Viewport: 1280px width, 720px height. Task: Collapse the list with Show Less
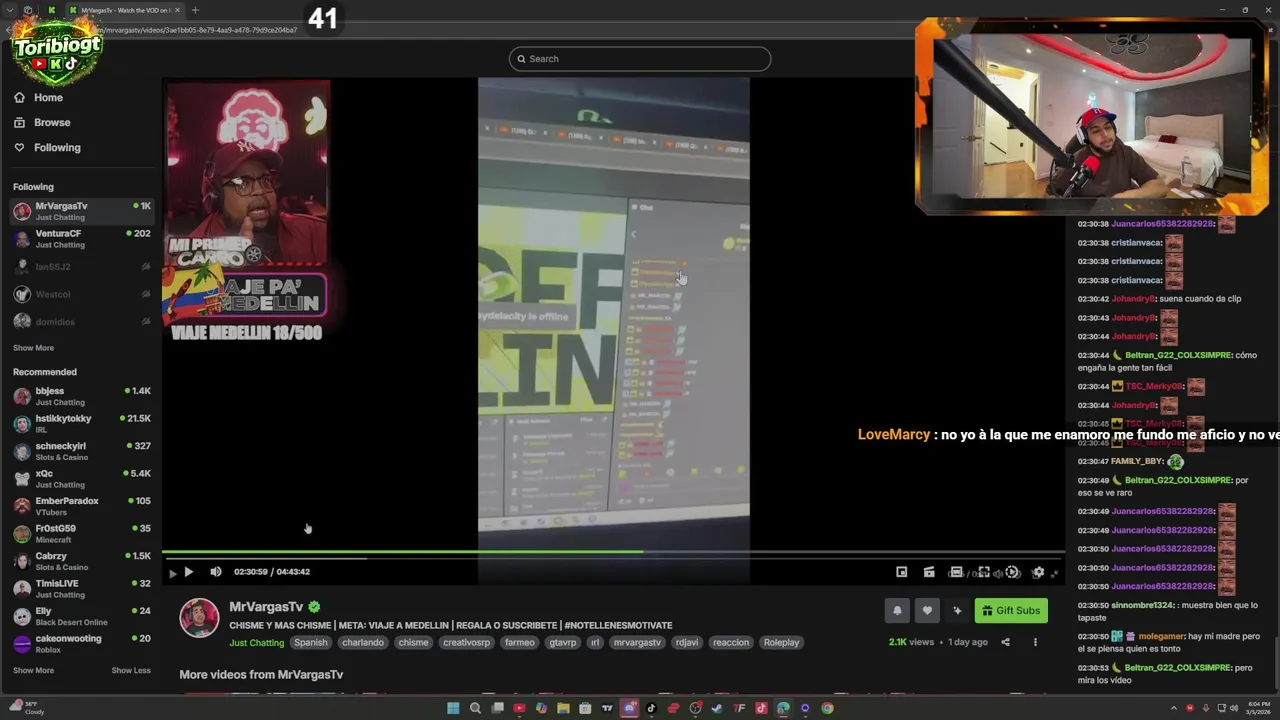pyautogui.click(x=131, y=670)
